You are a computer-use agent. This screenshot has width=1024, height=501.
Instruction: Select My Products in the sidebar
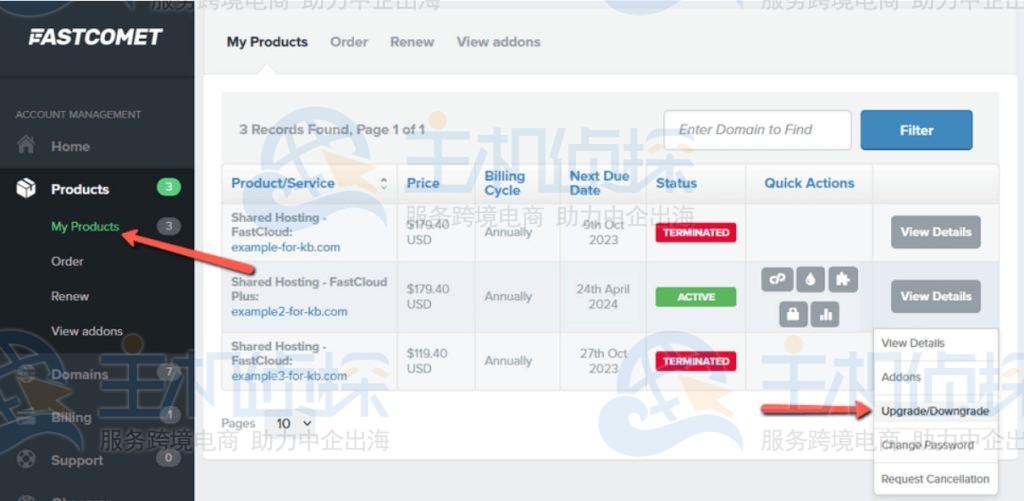pos(85,227)
